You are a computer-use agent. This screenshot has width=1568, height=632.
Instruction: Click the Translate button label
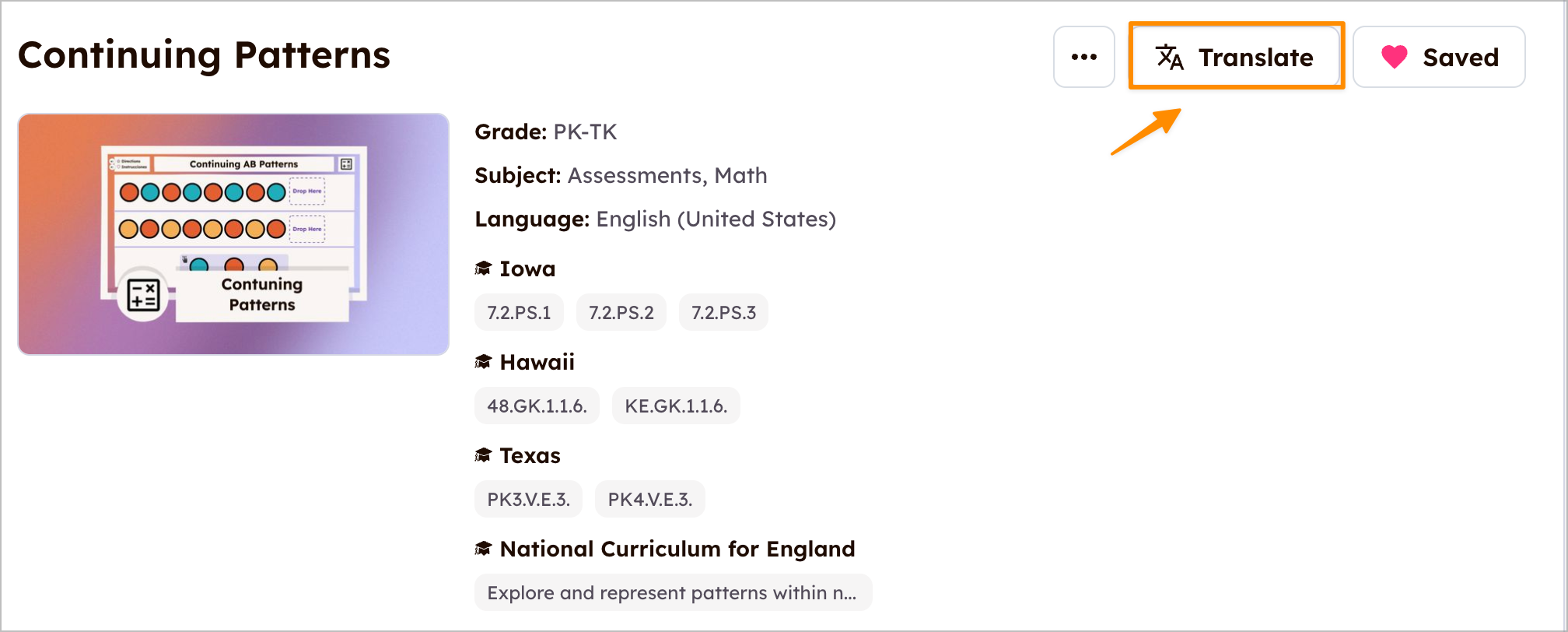[1255, 57]
